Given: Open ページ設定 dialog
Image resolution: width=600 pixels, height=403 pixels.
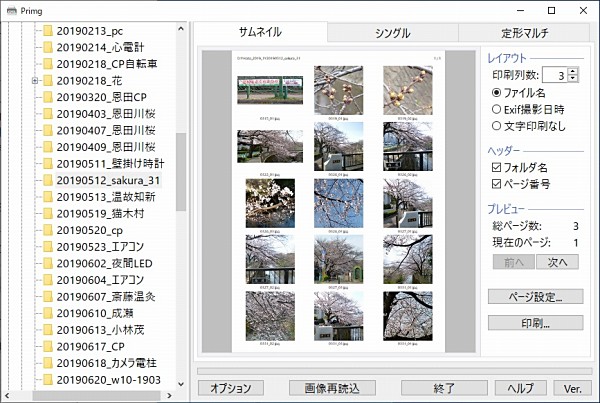Looking at the screenshot, I should click(535, 297).
